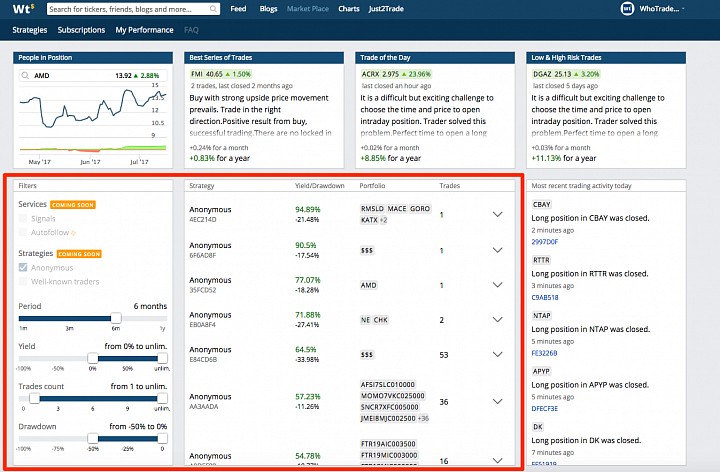Uncheck the Anonymous strategies checkbox
Screen dimensions: 720x472
[23, 267]
